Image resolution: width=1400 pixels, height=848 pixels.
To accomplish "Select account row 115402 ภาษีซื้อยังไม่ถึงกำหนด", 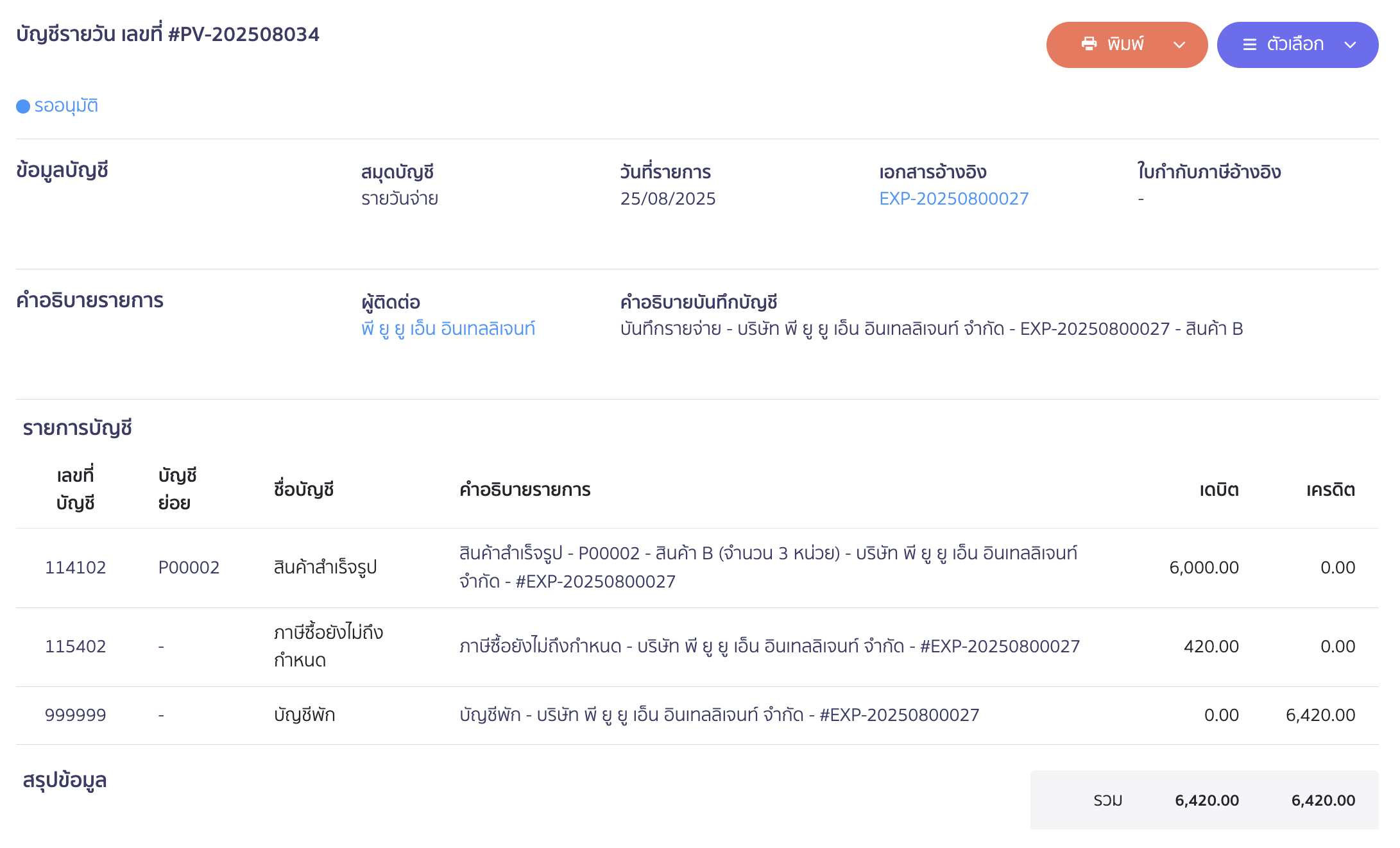I will 697,647.
